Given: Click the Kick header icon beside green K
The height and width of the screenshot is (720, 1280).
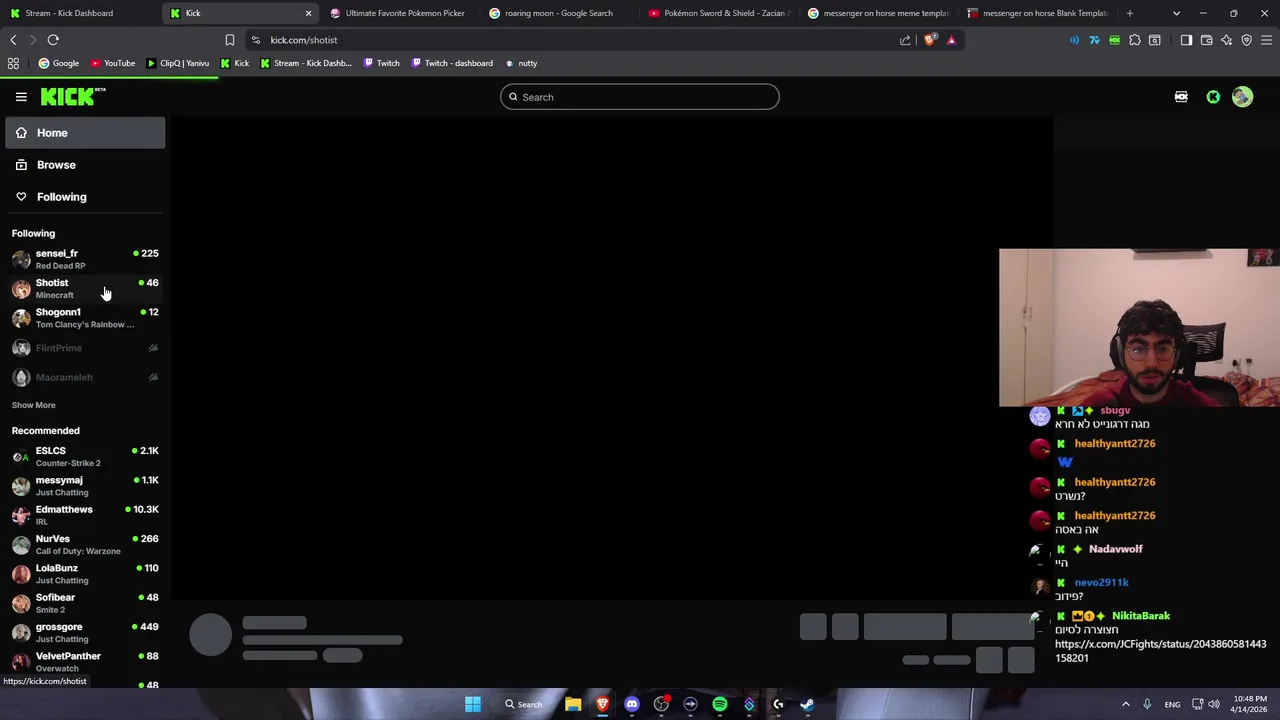Looking at the screenshot, I should pyautogui.click(x=1181, y=97).
